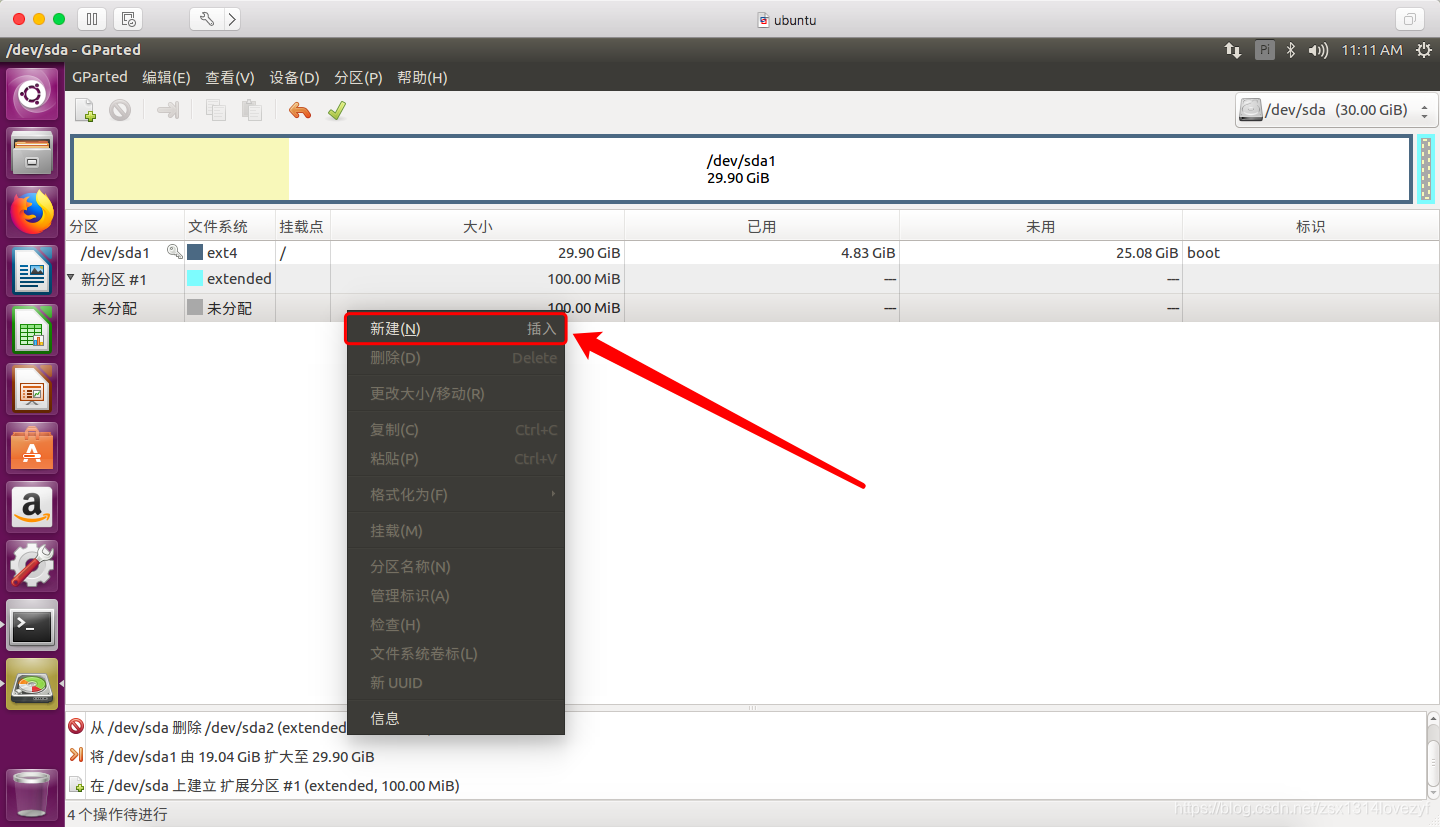Sort by the 未用 column header
This screenshot has width=1440, height=827.
(1041, 227)
